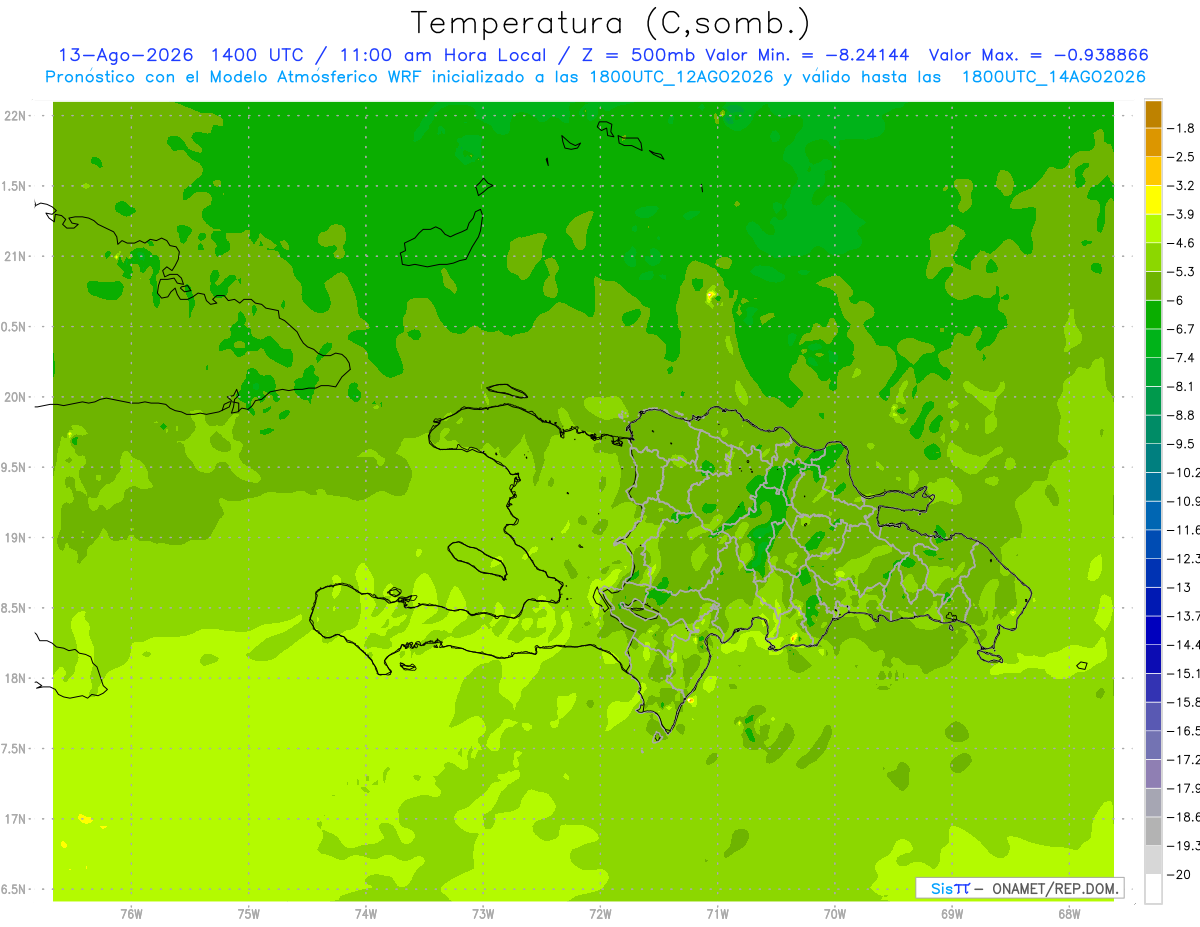Select the '1800UTC_14AGO2026' valid-until text
This screenshot has height=927, width=1200.
click(x=1053, y=76)
